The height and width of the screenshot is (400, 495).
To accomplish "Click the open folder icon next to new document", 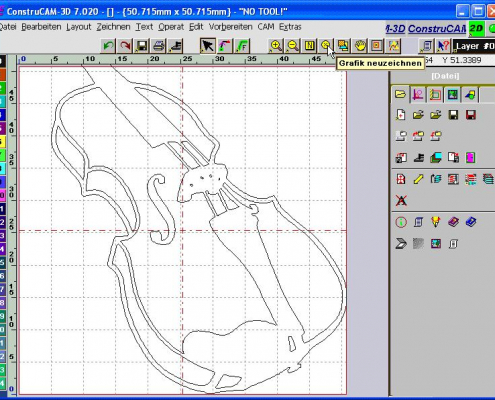I will tap(418, 115).
